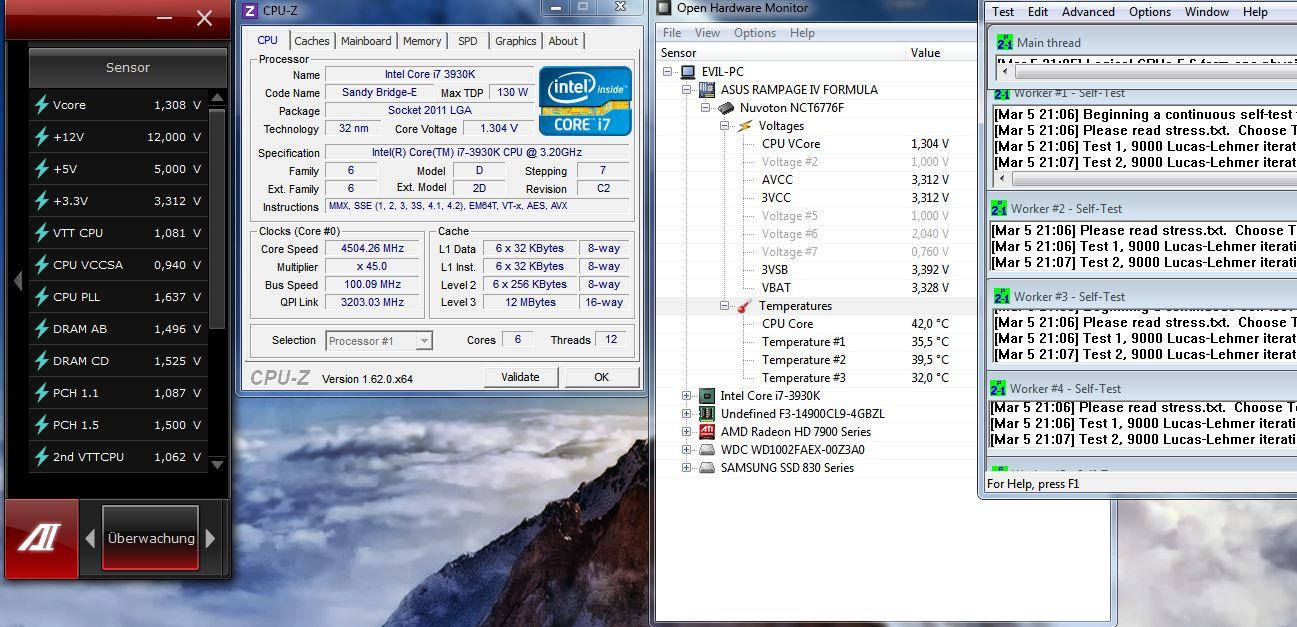This screenshot has height=627, width=1297.
Task: Select the CPU VCore voltage row
Action: (817, 144)
